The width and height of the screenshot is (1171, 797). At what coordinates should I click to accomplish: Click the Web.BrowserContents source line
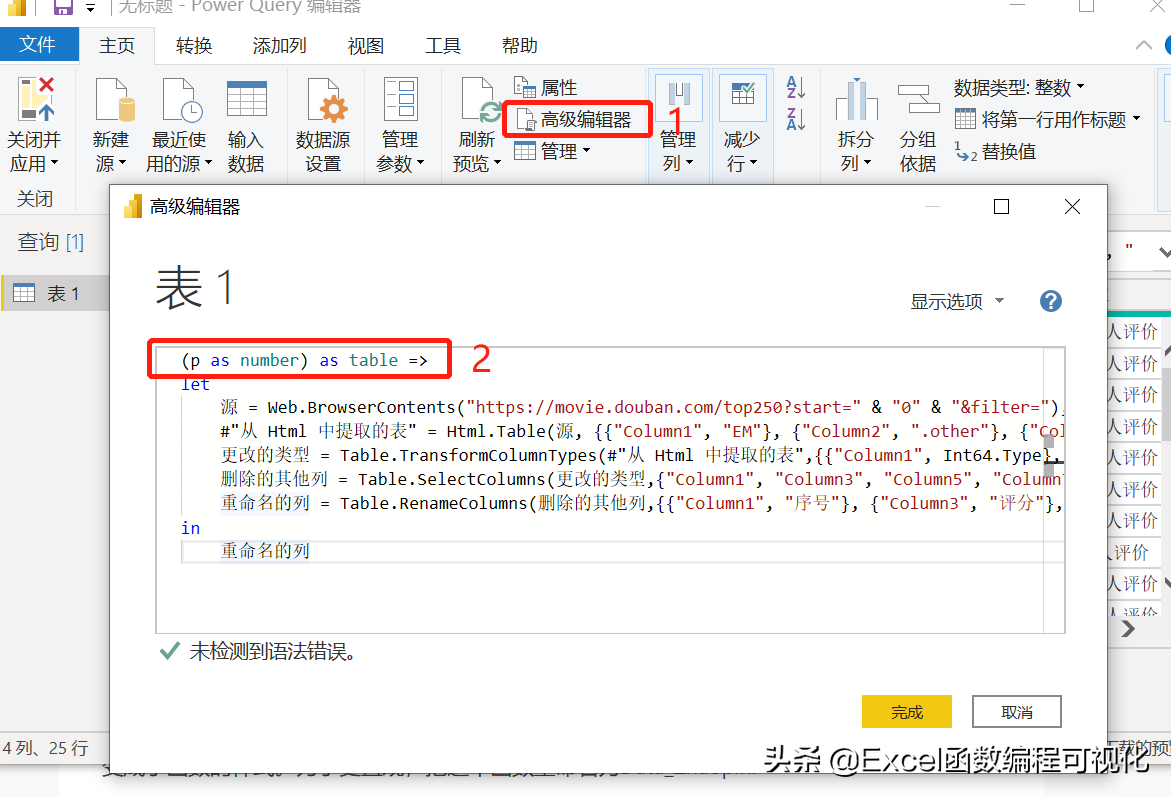(x=641, y=408)
